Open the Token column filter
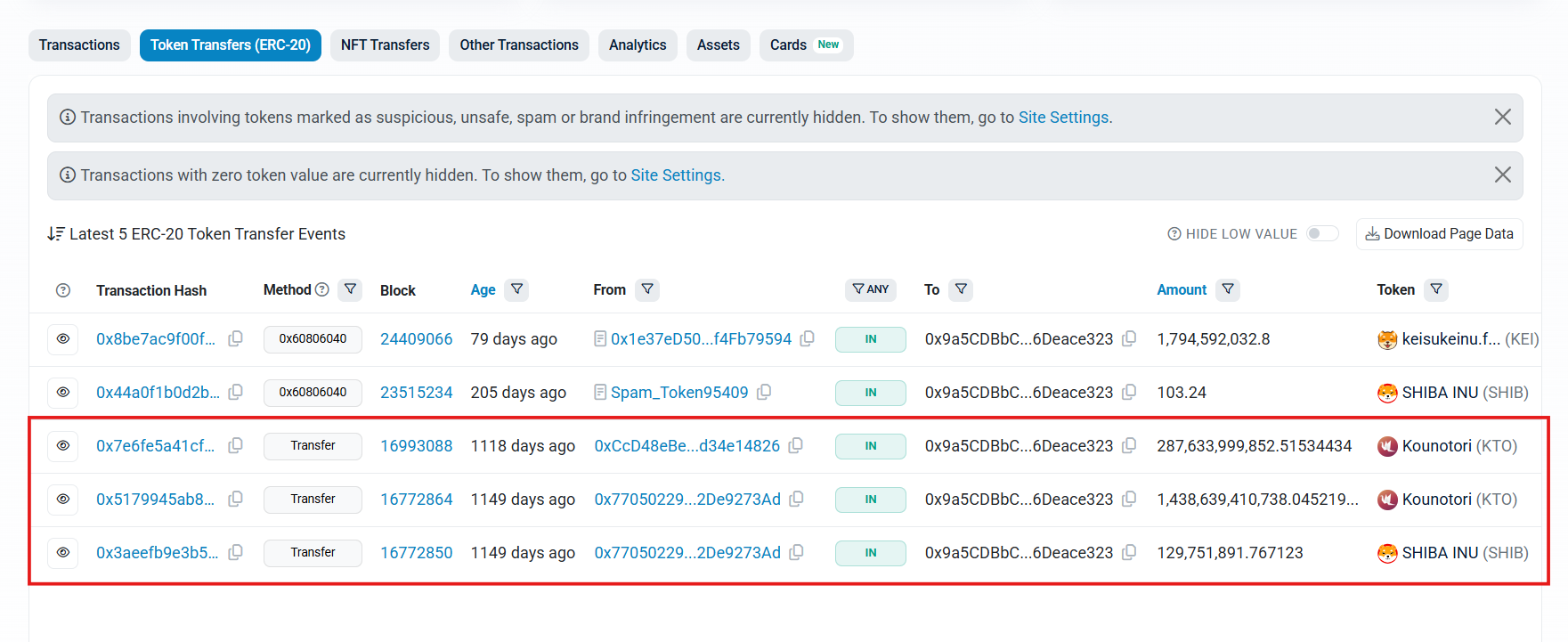This screenshot has height=642, width=1568. (x=1436, y=289)
